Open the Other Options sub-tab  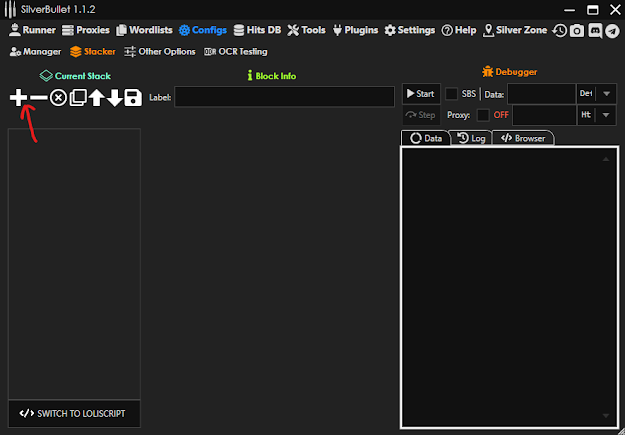tap(159, 52)
